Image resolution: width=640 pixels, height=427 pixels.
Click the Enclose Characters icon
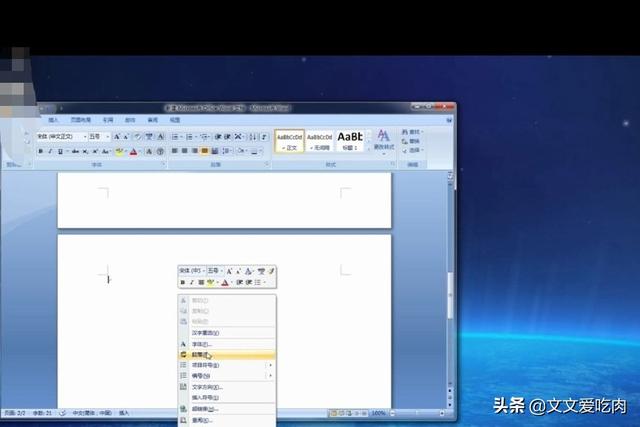(160, 151)
